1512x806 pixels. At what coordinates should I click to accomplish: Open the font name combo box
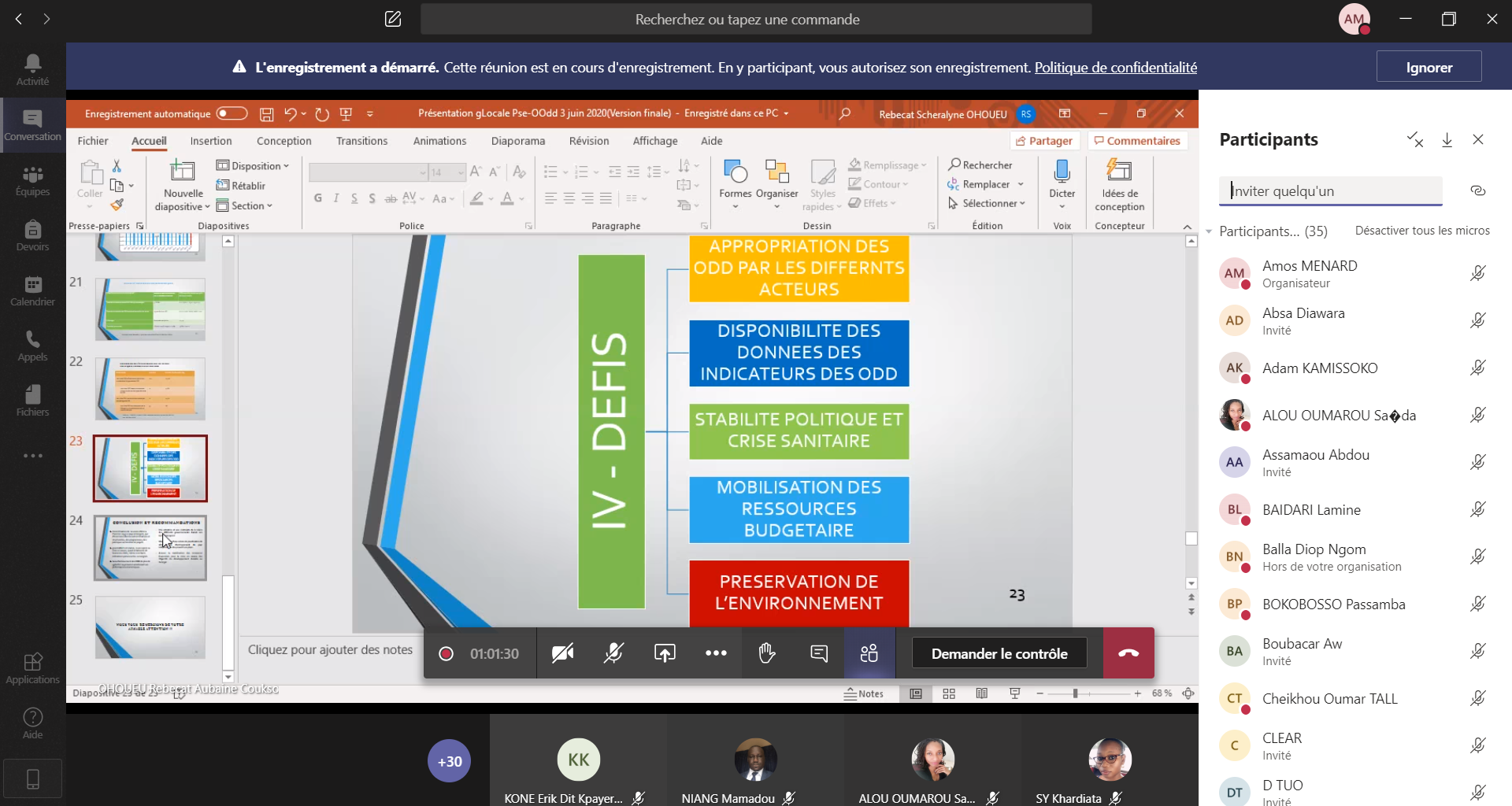tap(368, 172)
